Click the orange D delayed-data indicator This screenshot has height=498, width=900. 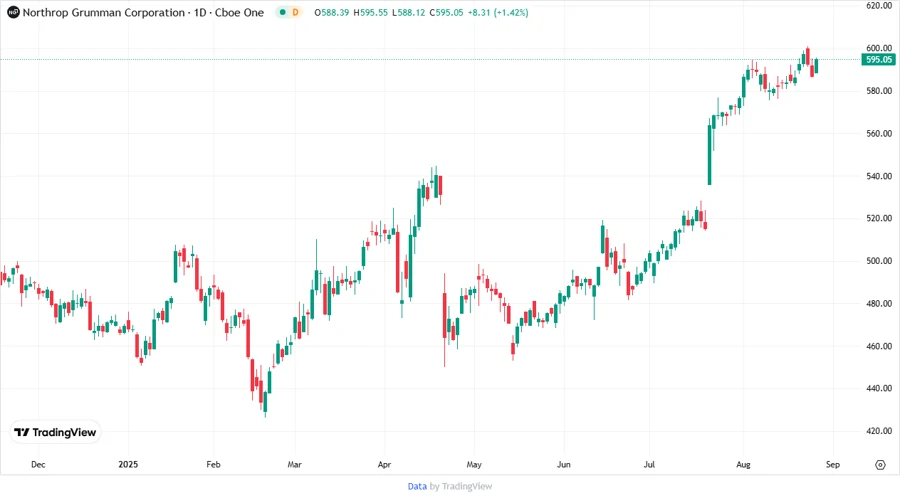tap(296, 13)
